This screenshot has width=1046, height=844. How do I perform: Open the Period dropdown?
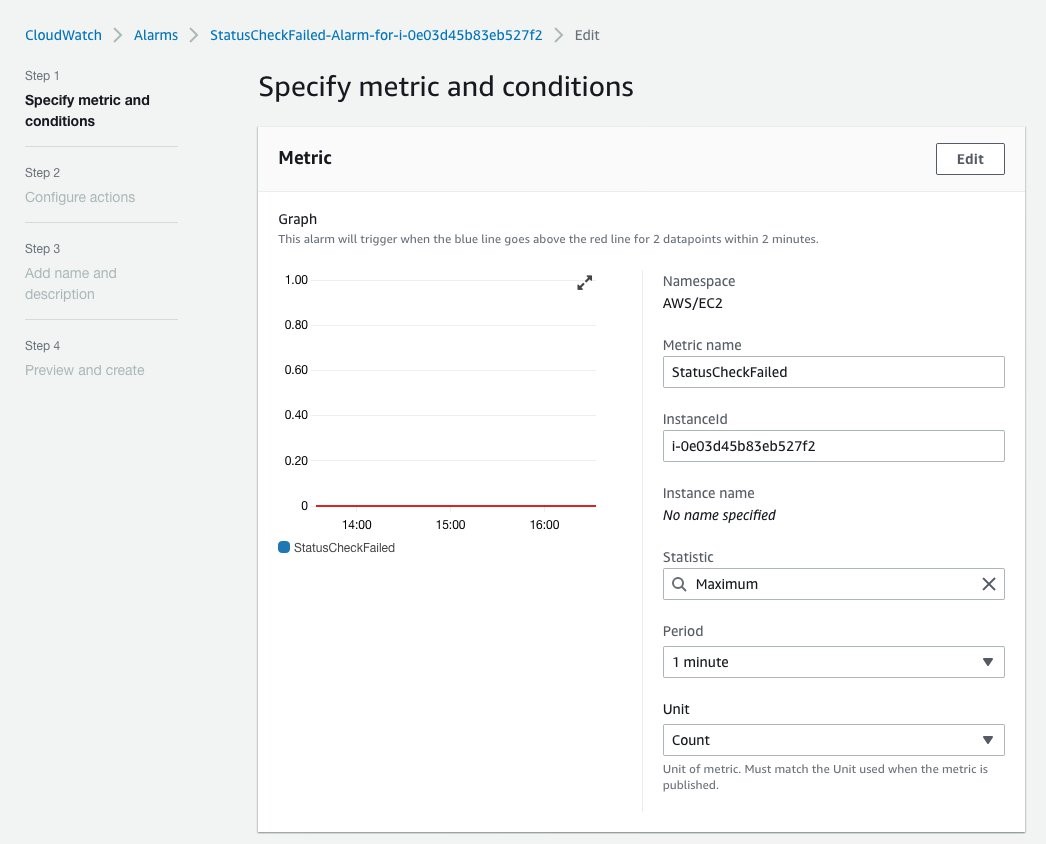click(x=833, y=662)
